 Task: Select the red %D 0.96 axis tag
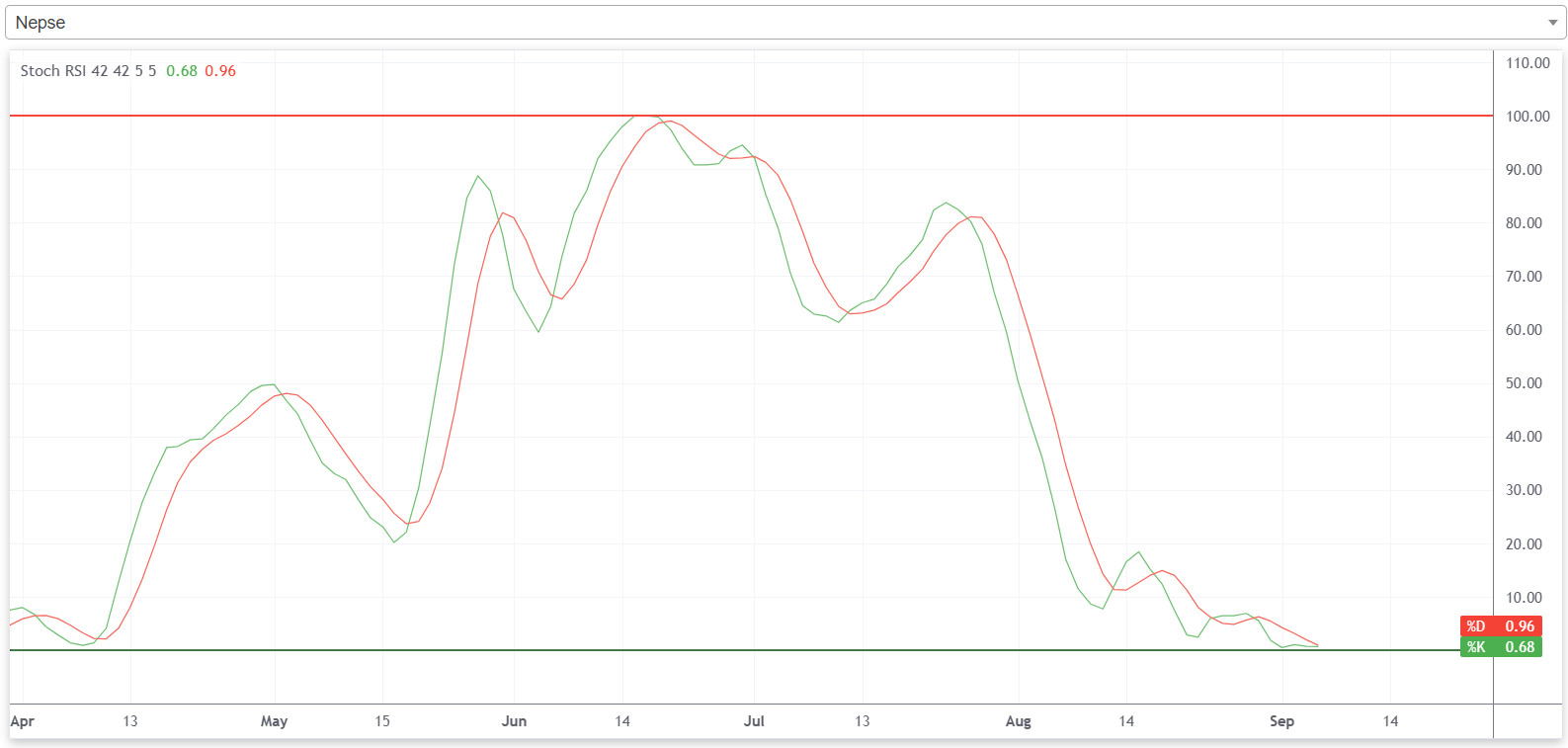pyautogui.click(x=1500, y=626)
